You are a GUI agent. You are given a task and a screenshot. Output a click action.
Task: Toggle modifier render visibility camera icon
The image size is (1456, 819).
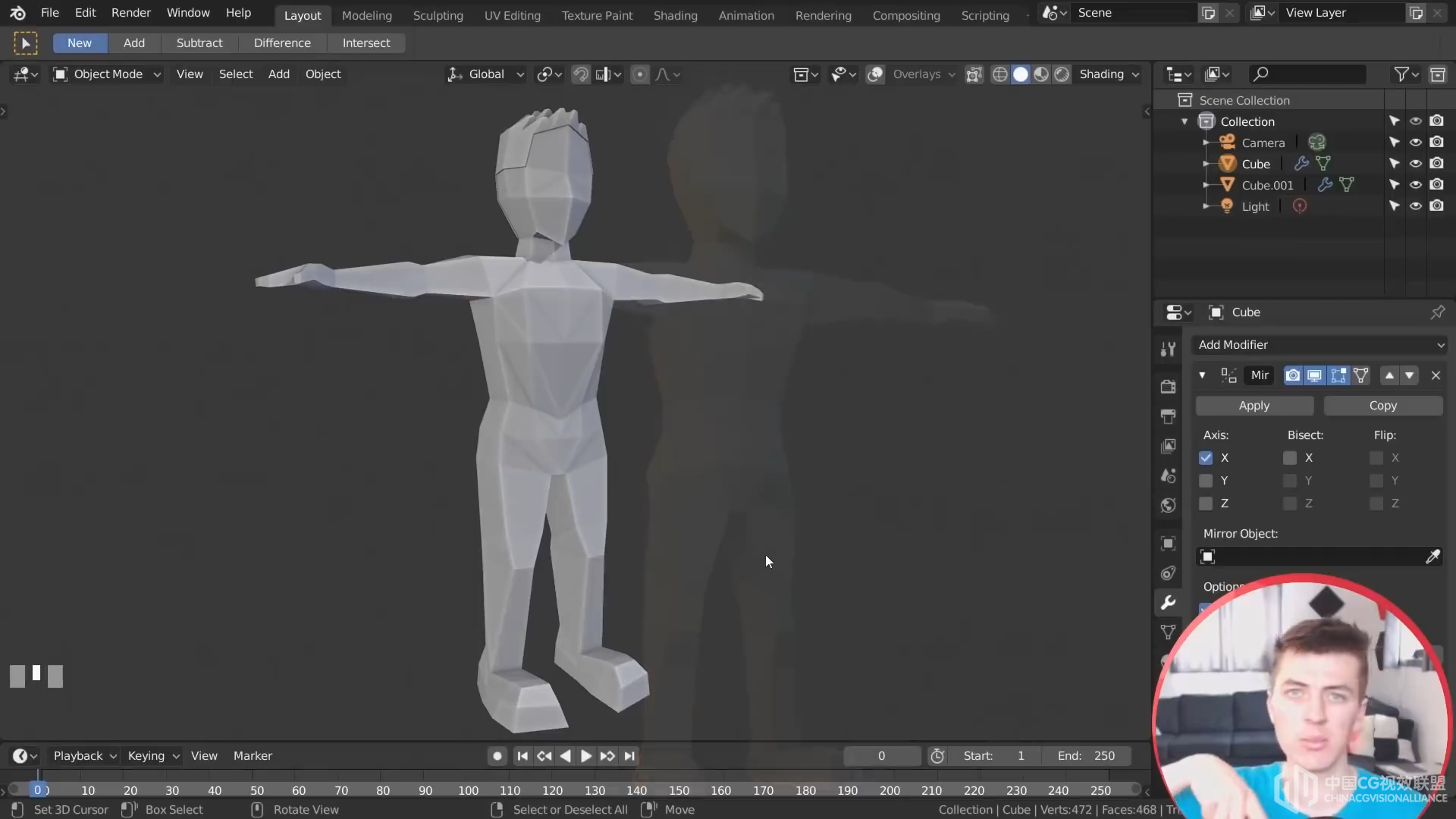tap(1293, 375)
